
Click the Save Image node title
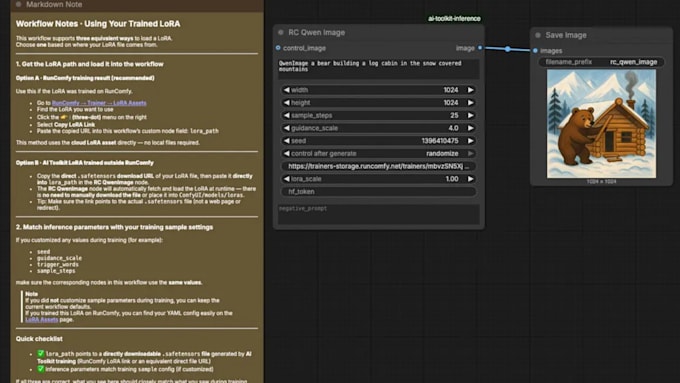coord(566,35)
